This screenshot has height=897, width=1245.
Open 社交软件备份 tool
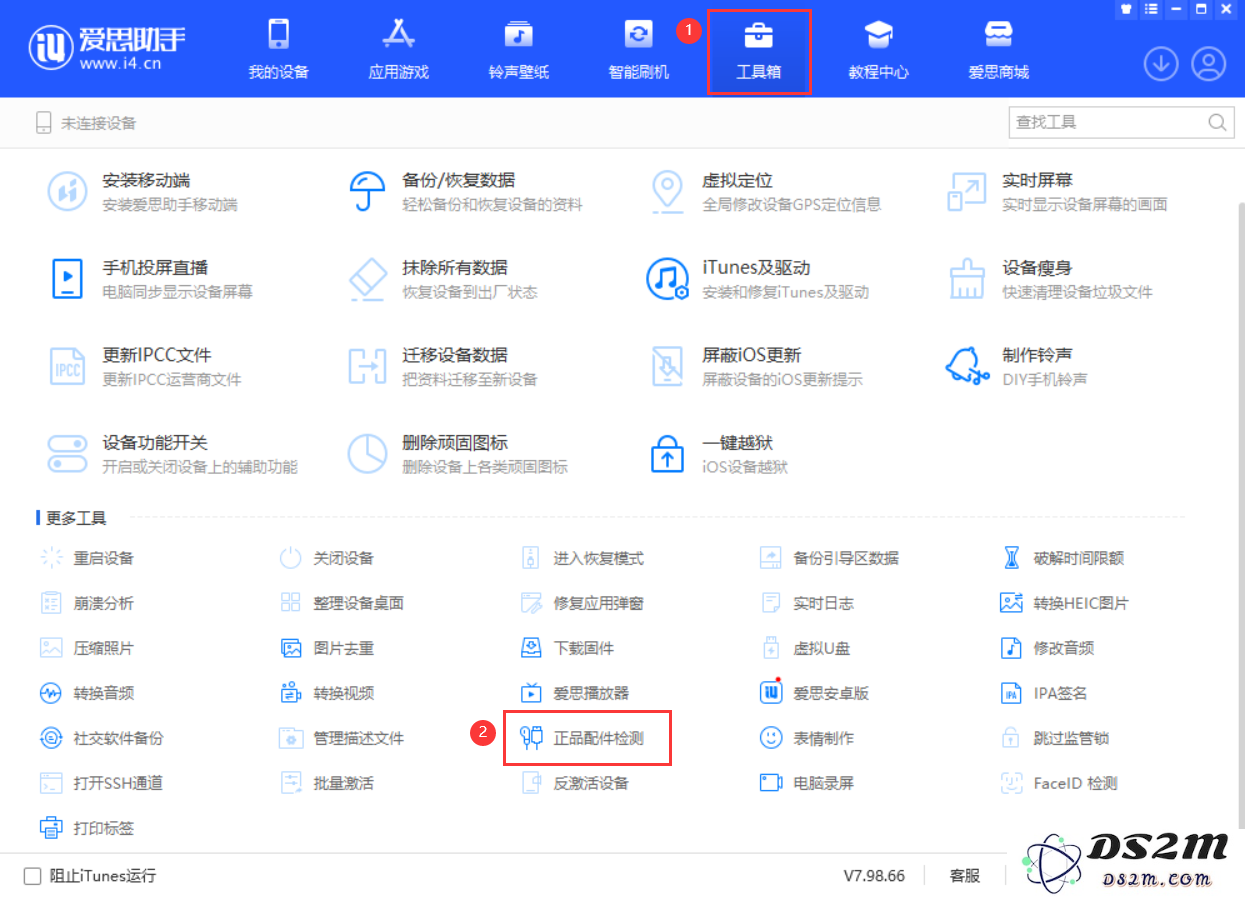(102, 738)
